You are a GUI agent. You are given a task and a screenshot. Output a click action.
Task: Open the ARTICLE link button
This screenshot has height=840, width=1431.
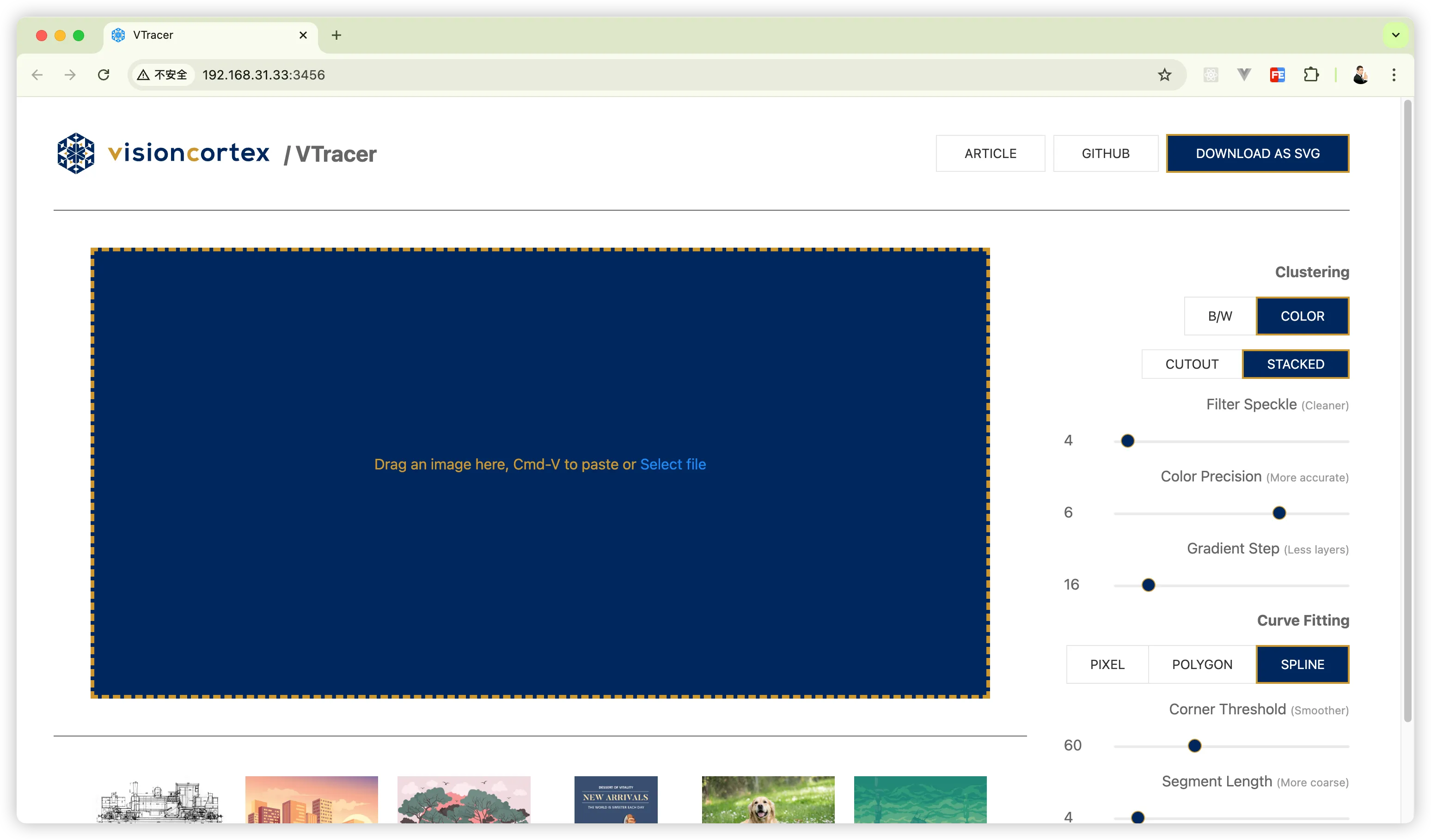(x=991, y=153)
